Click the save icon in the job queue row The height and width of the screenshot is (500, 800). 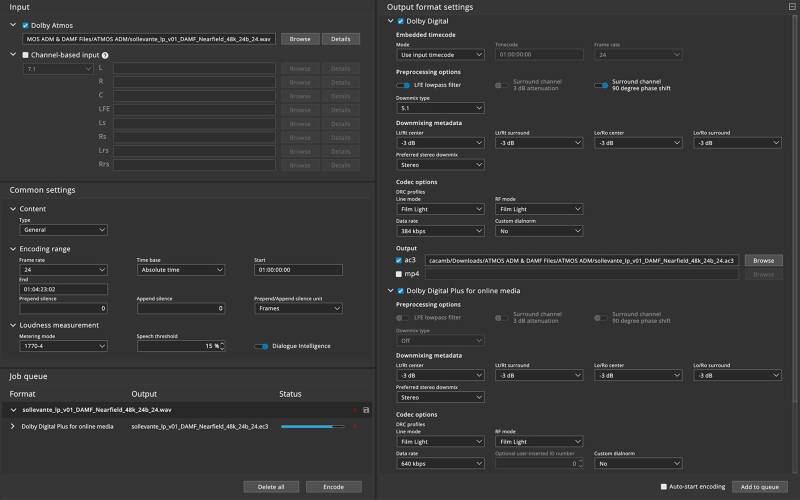(x=366, y=410)
